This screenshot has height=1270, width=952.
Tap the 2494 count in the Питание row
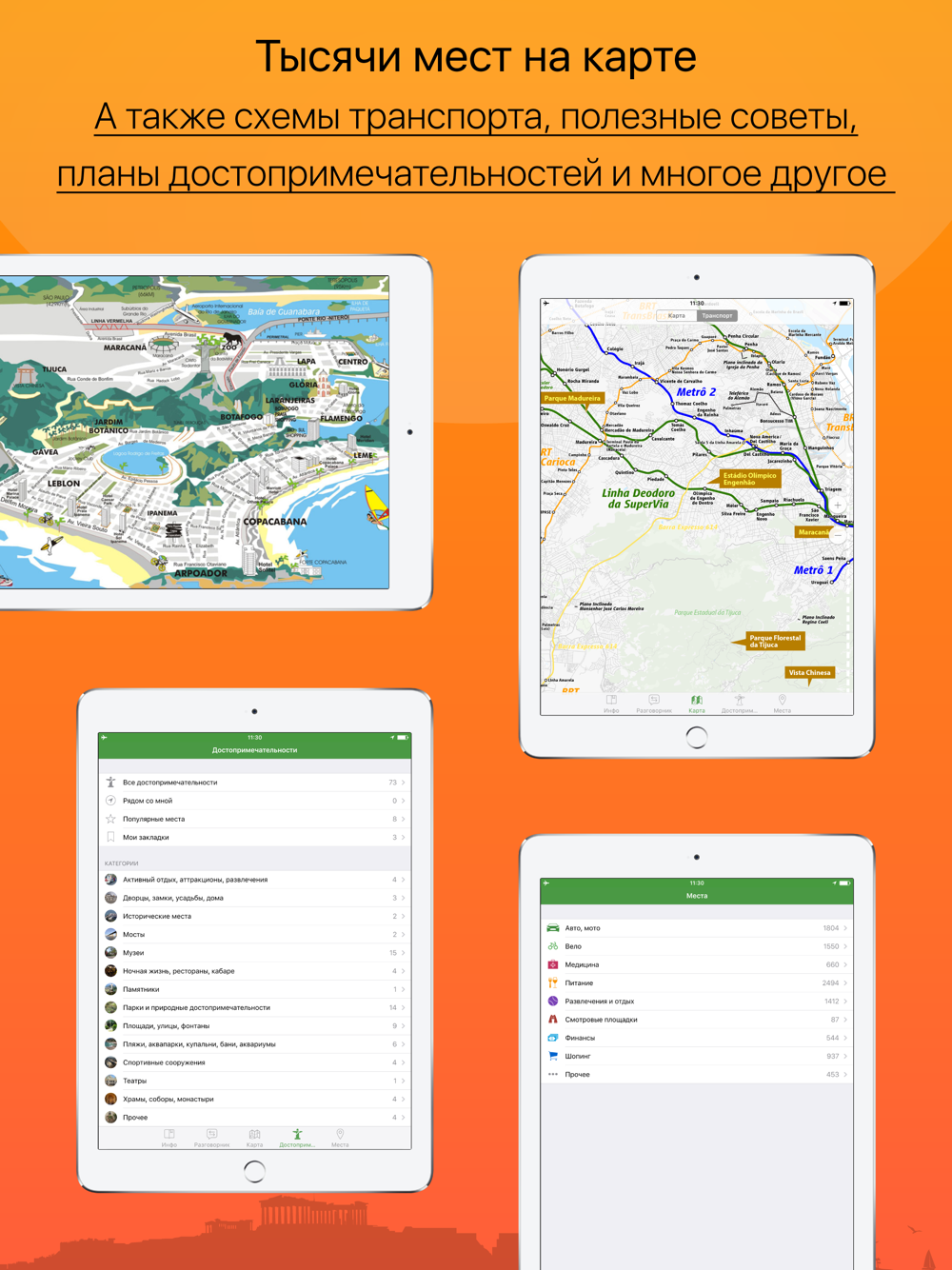tap(830, 982)
